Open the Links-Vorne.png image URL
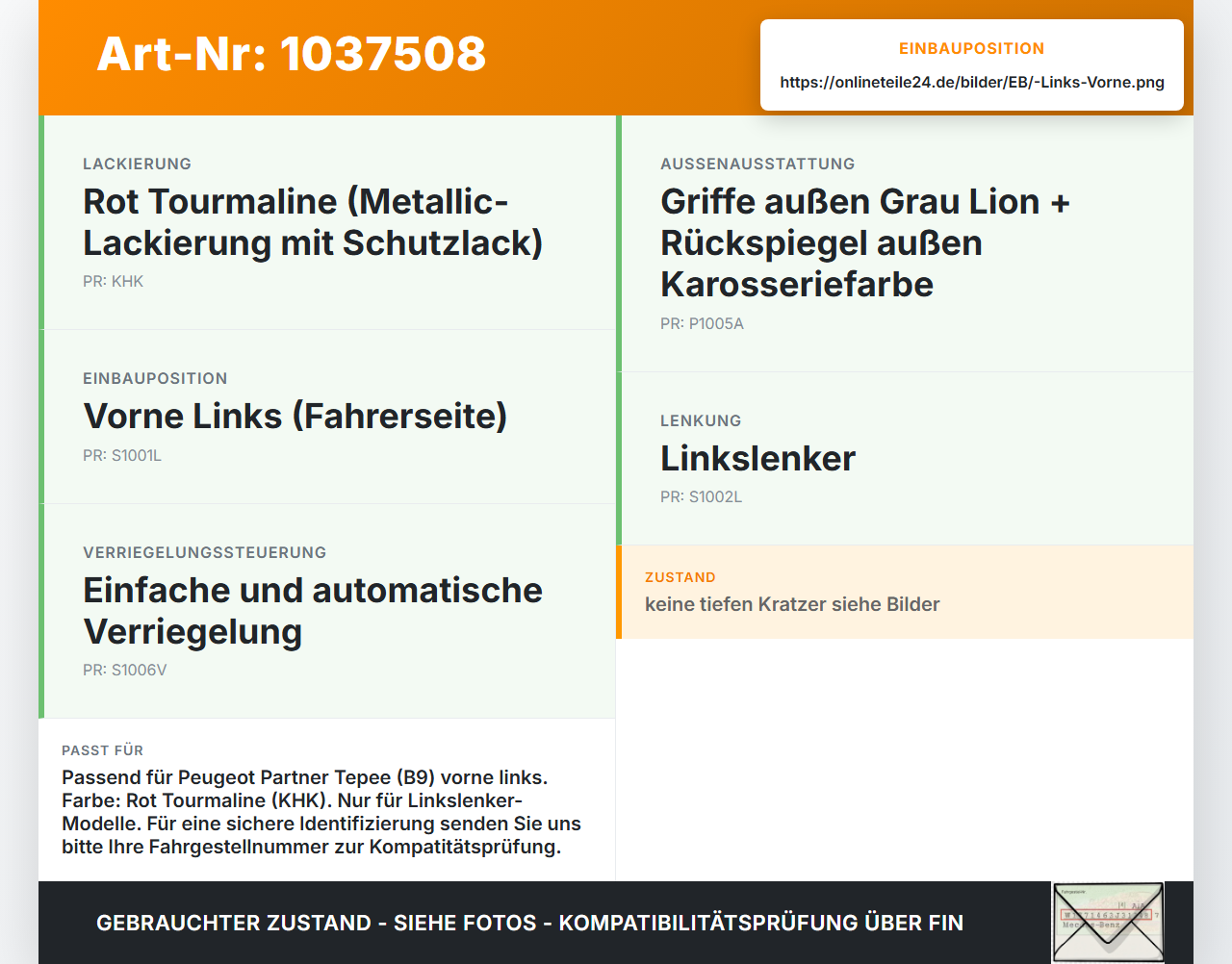1232x964 pixels. click(972, 82)
